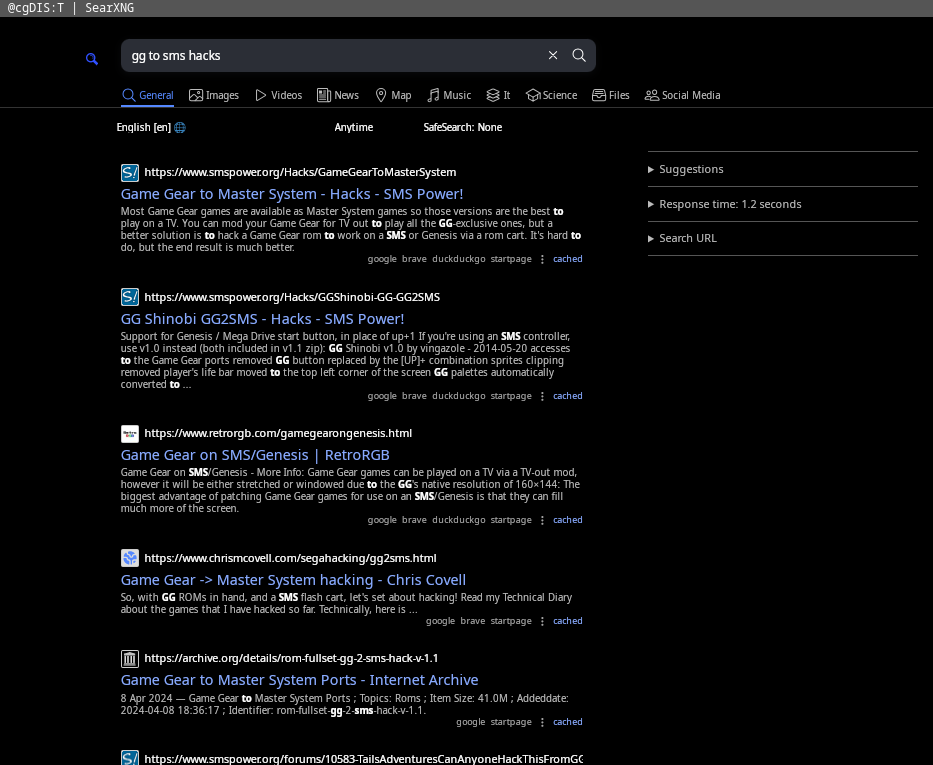The height and width of the screenshot is (765, 933).
Task: Click the smspower.org/Hacks/GameGearToMasterSystem URL
Action: click(300, 172)
